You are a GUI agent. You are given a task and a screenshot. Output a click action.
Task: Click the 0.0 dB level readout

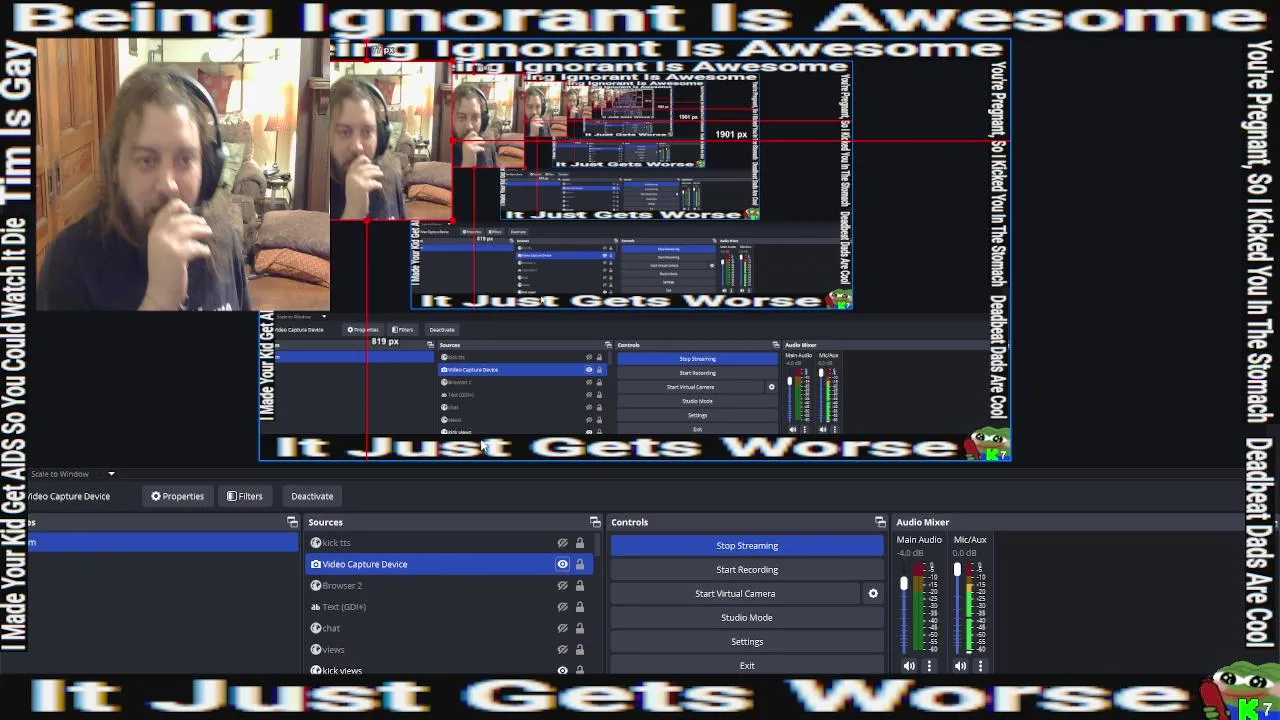point(964,553)
